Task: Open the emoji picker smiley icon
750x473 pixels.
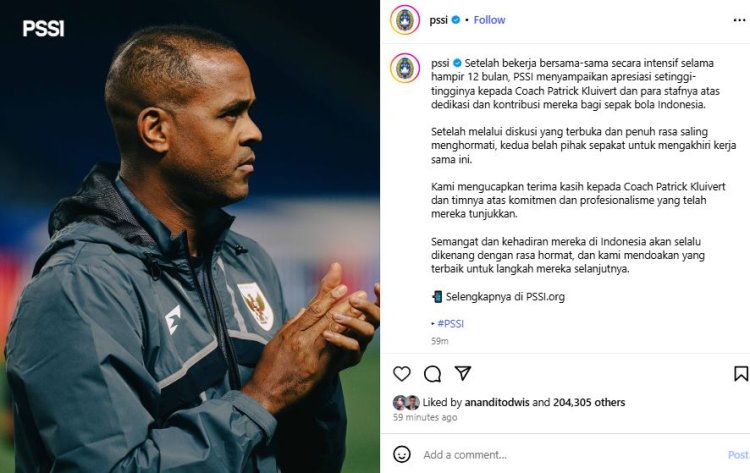Action: click(402, 454)
